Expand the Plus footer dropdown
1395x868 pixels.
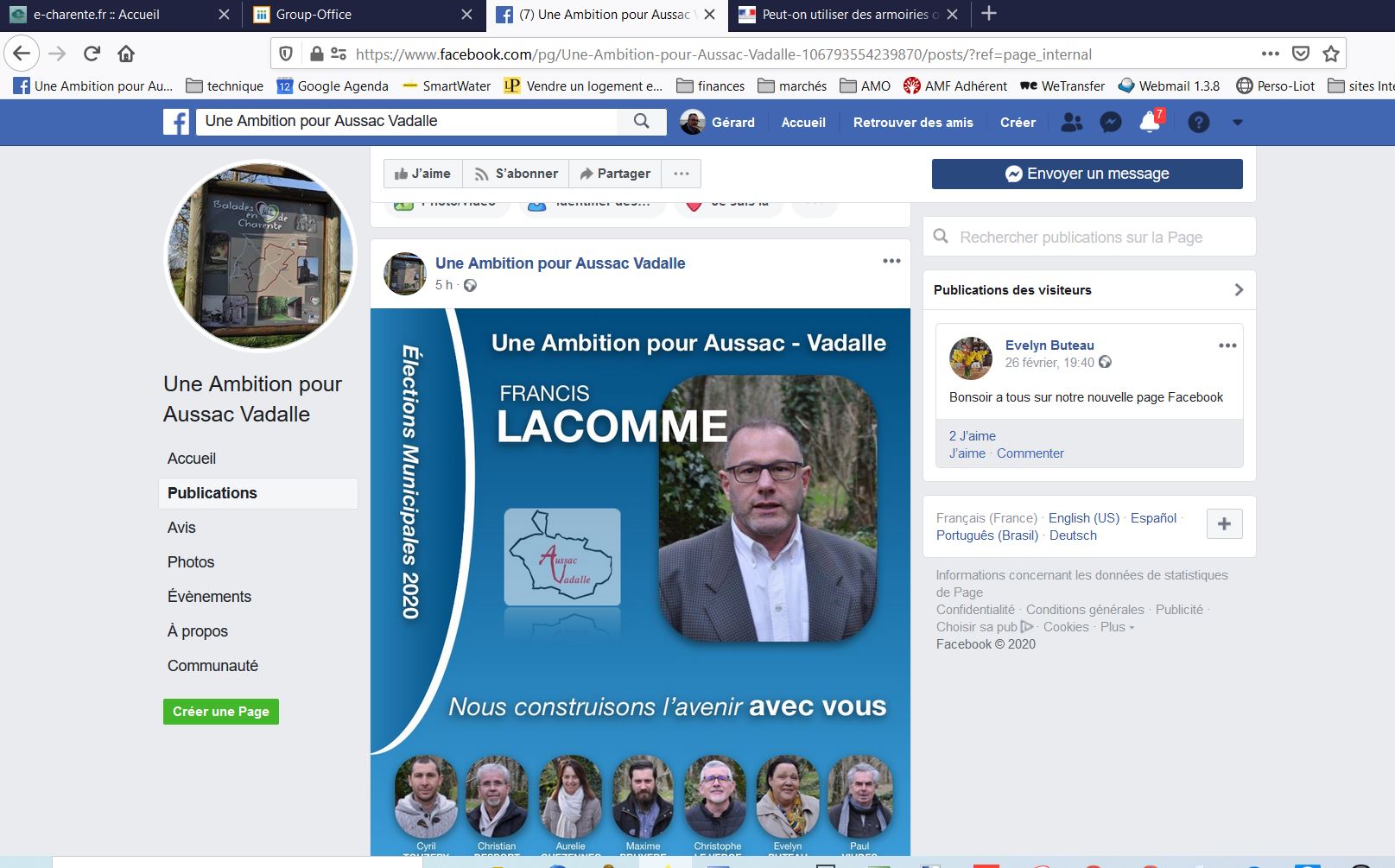coord(1118,627)
